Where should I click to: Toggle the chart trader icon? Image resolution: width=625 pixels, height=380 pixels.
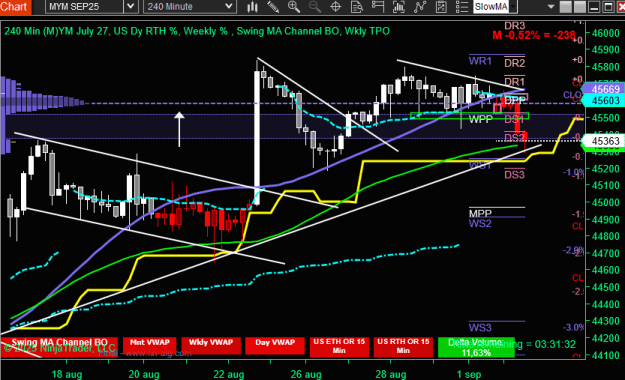377,6
